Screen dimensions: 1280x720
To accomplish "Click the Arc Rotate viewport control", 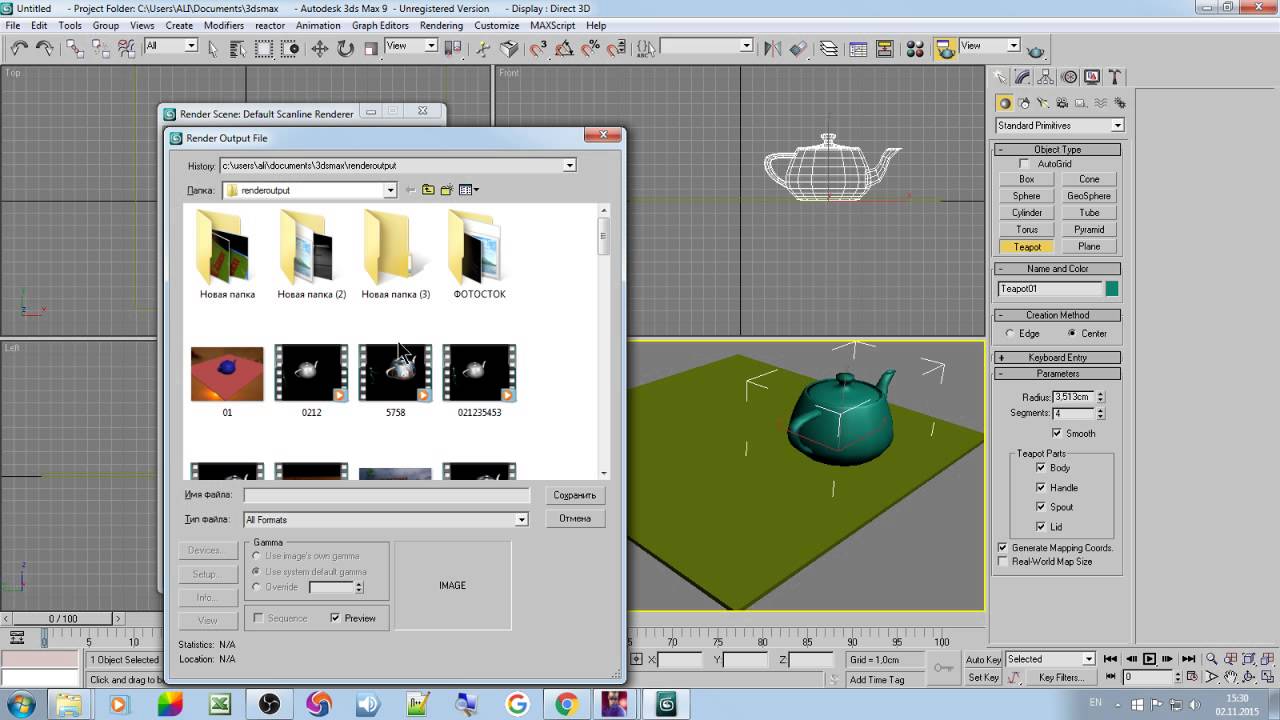I will [1251, 677].
